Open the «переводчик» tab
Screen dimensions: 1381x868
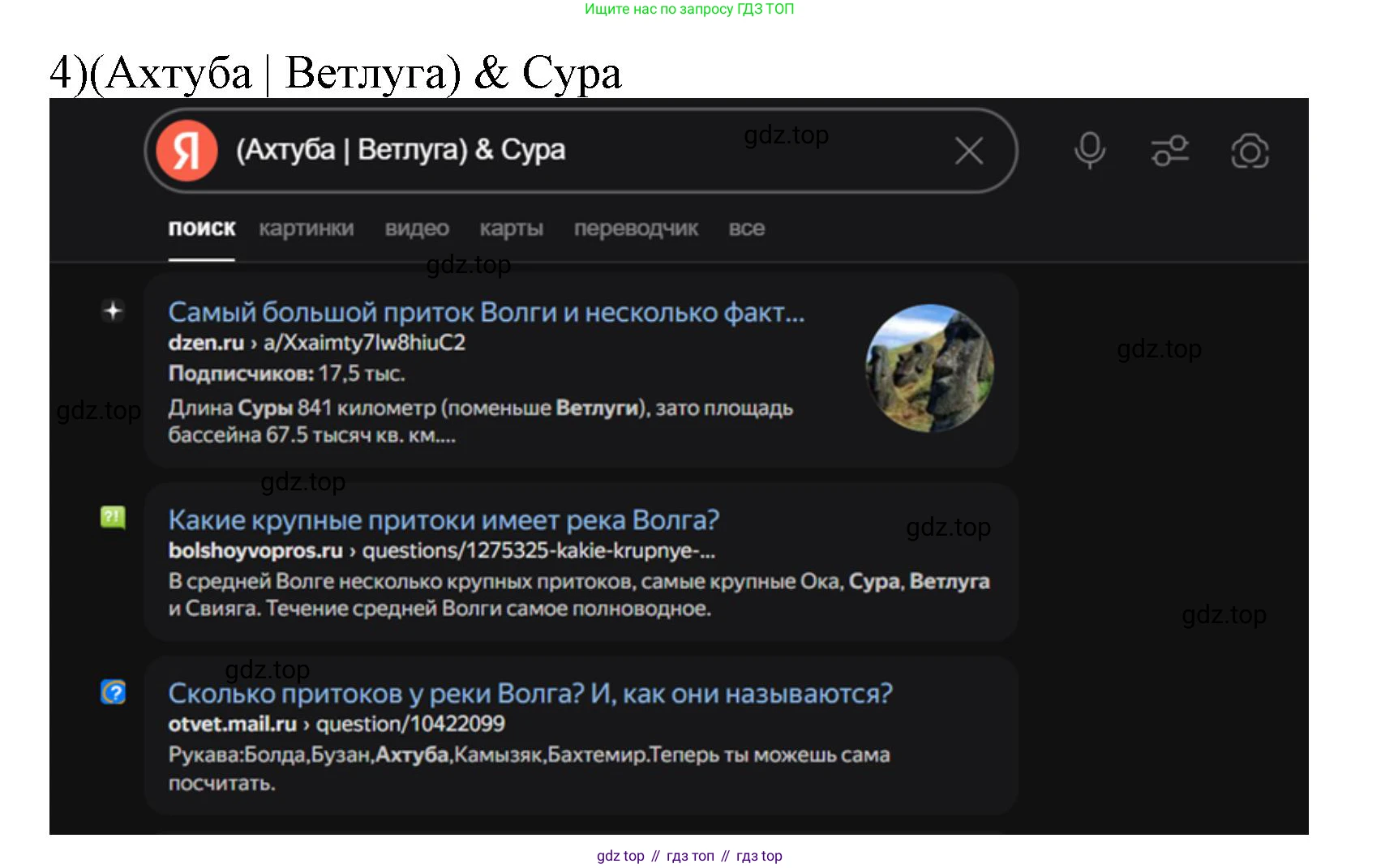pyautogui.click(x=636, y=229)
